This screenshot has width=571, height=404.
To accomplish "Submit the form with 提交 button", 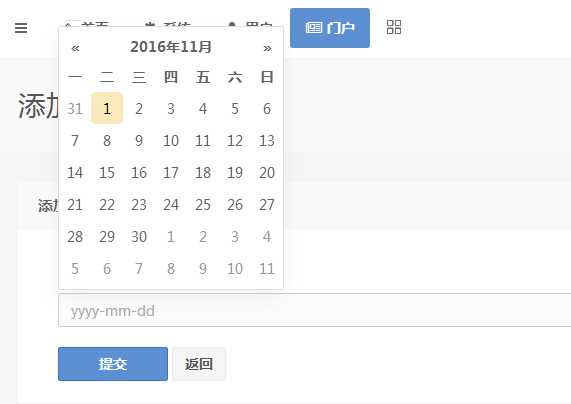I will [x=113, y=364].
